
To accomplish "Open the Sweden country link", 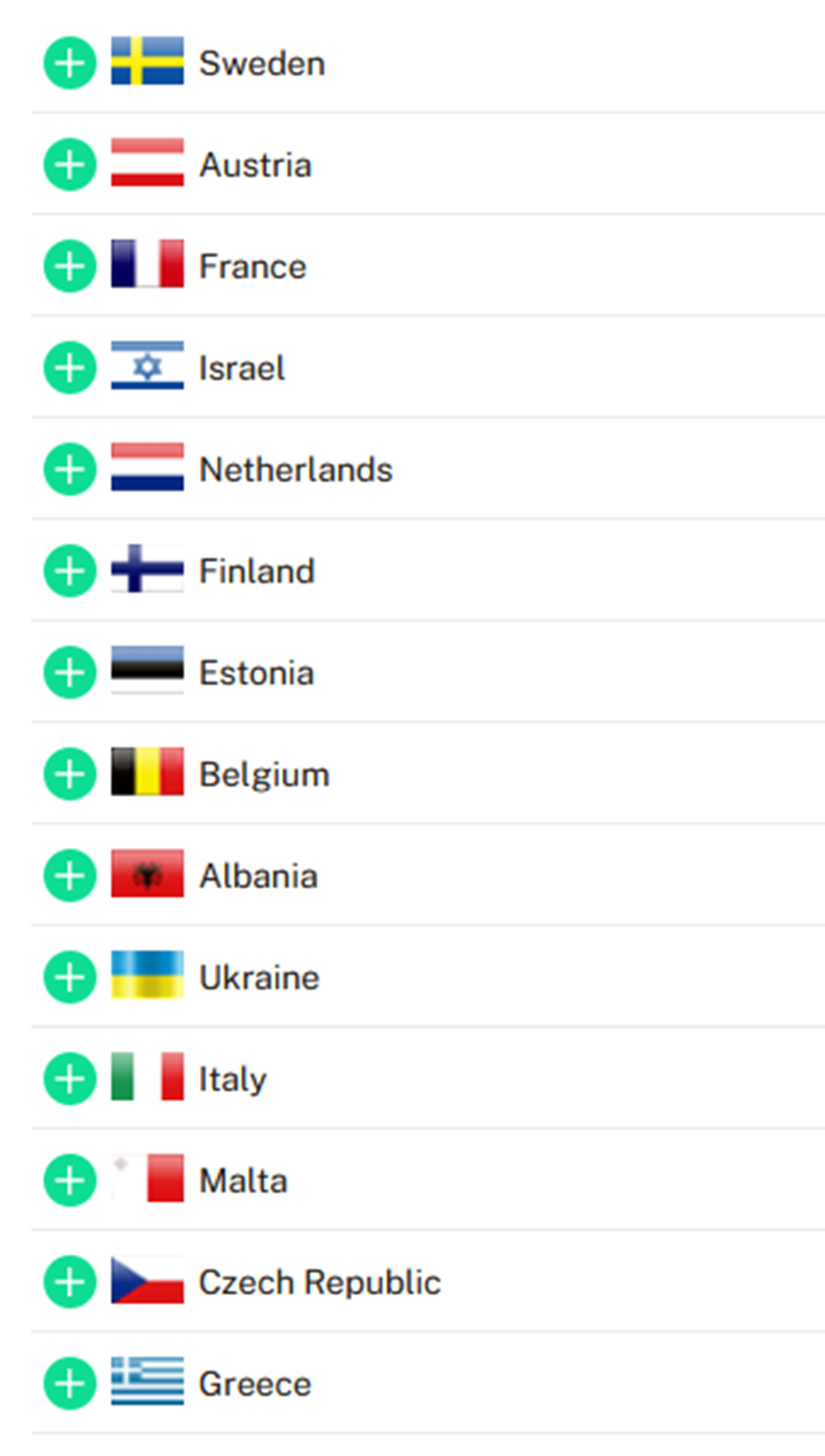I will point(262,63).
